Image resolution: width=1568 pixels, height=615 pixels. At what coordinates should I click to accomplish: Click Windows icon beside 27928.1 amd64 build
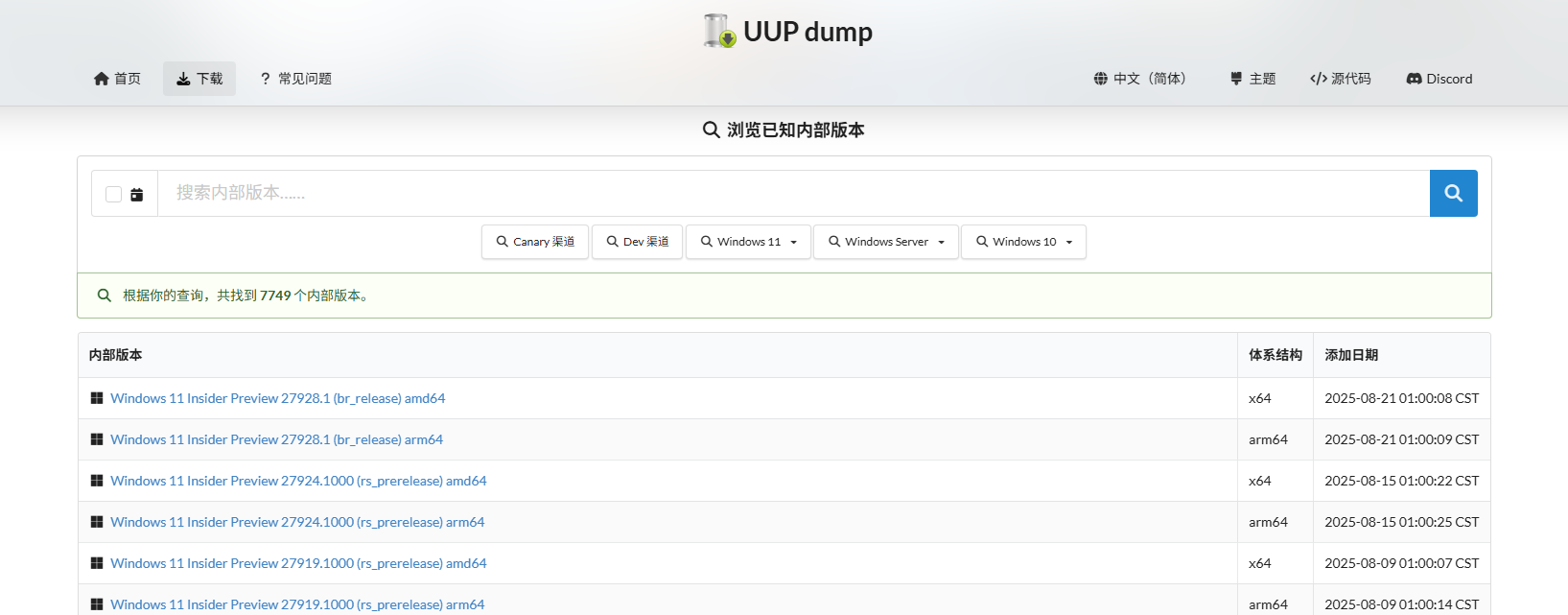97,398
